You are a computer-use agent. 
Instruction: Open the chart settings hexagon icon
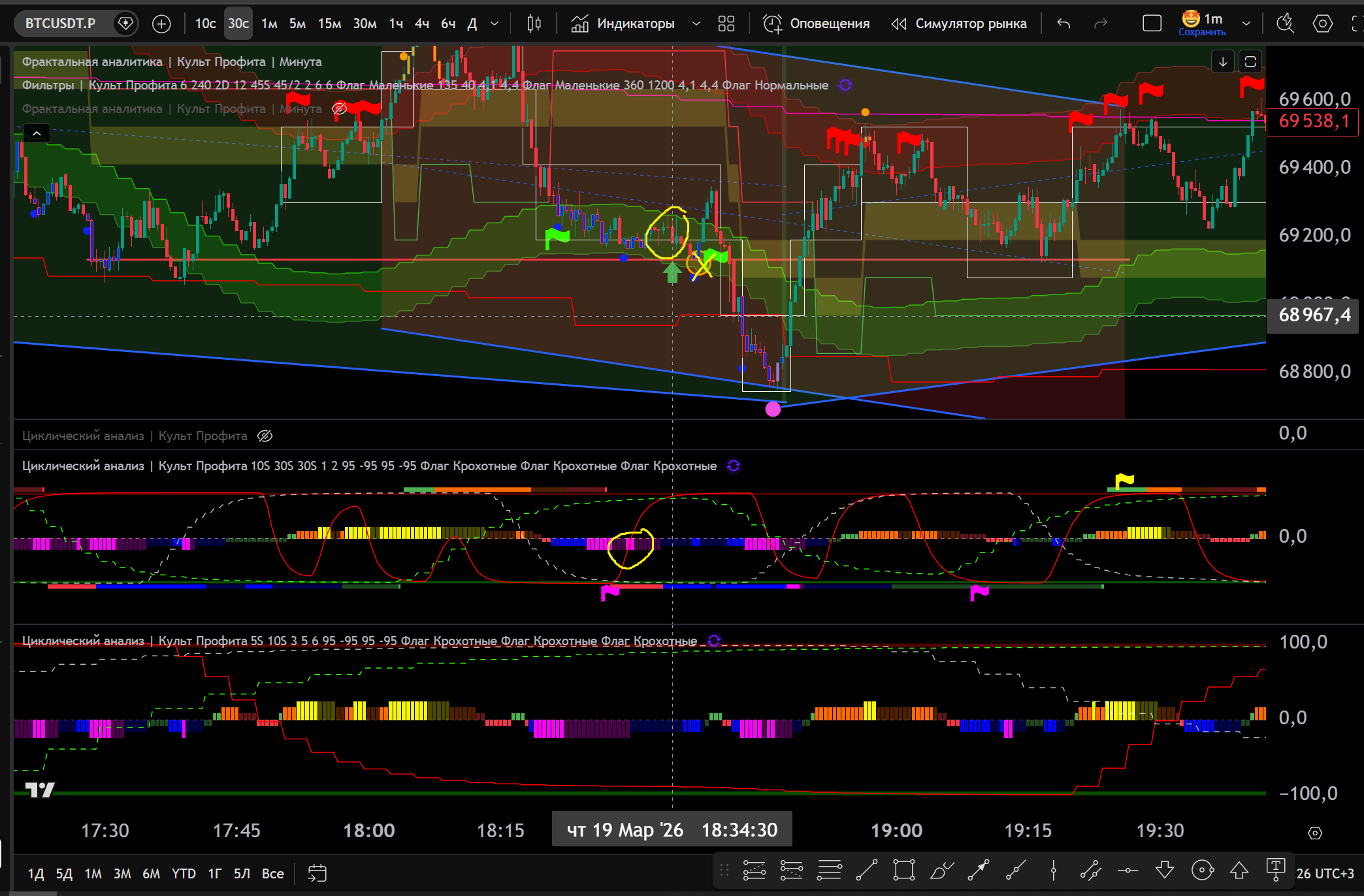[x=1323, y=24]
